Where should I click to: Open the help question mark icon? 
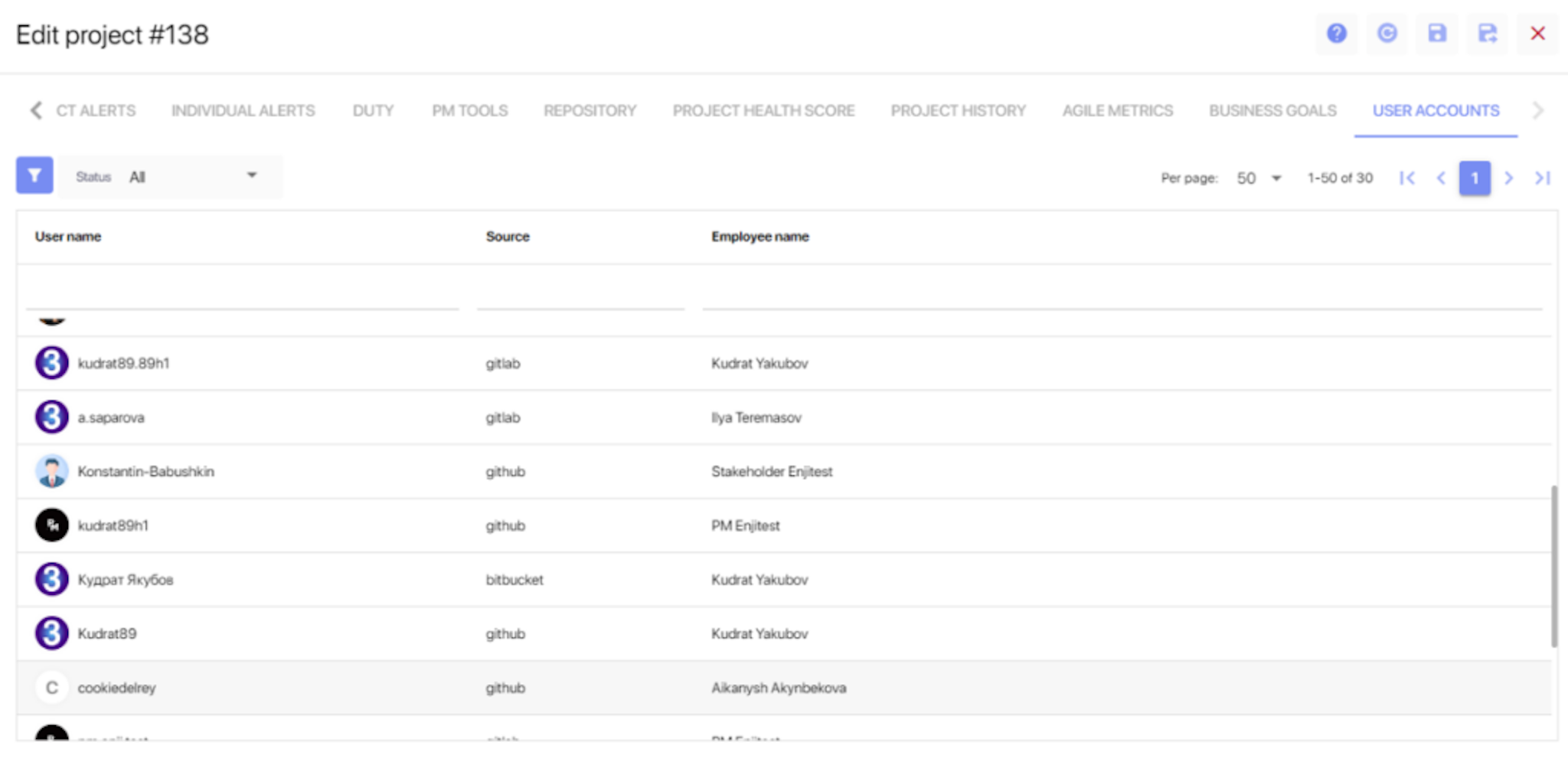click(1336, 34)
